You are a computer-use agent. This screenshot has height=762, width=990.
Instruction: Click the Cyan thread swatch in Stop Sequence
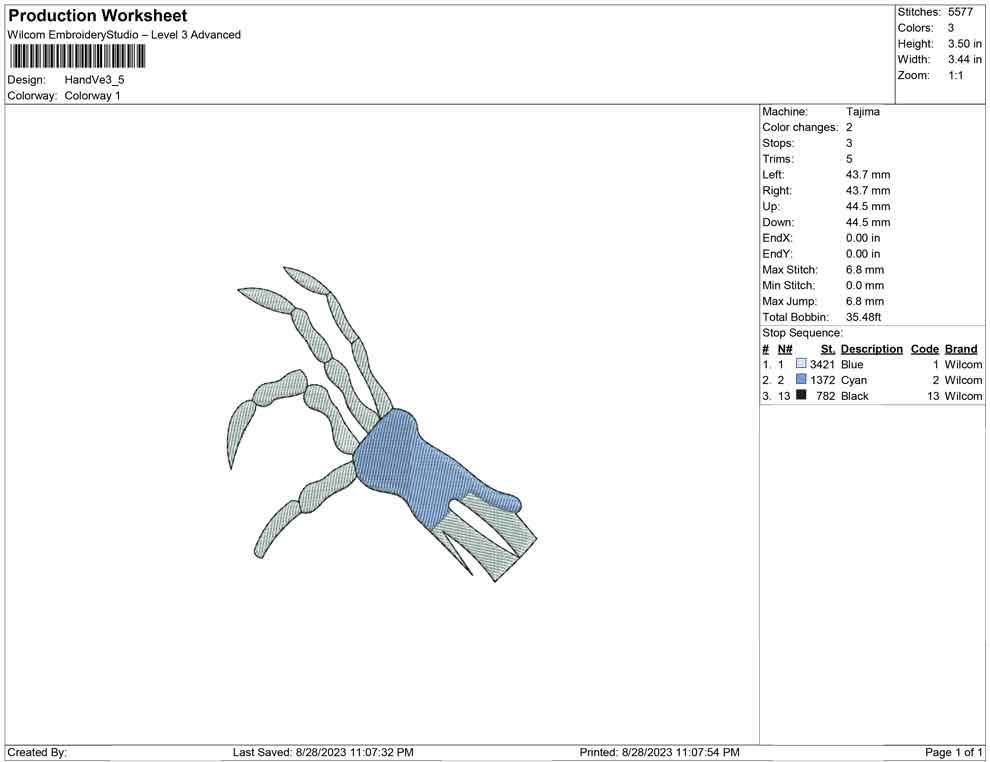pos(800,380)
